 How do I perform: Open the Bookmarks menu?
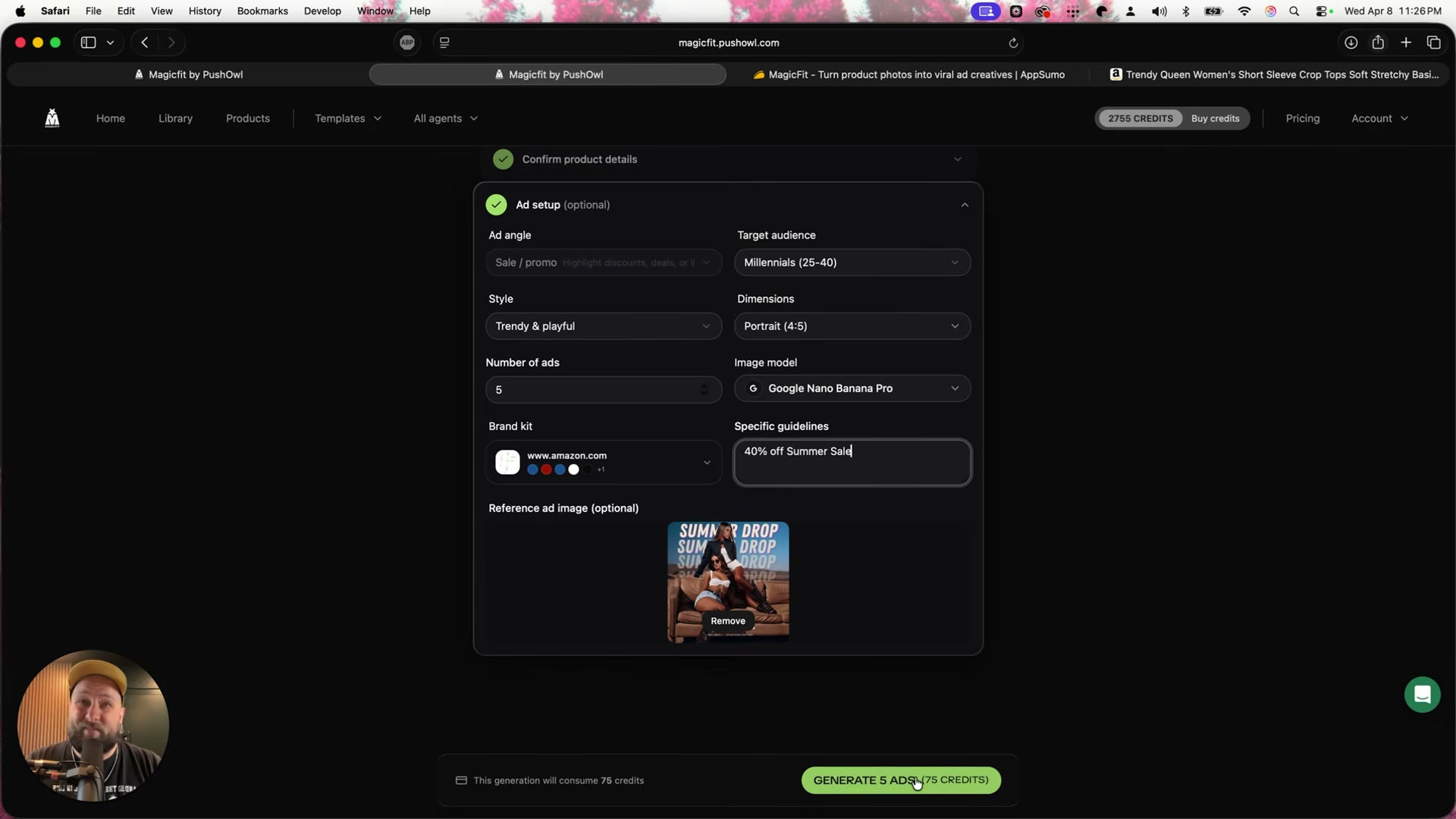pos(262,11)
